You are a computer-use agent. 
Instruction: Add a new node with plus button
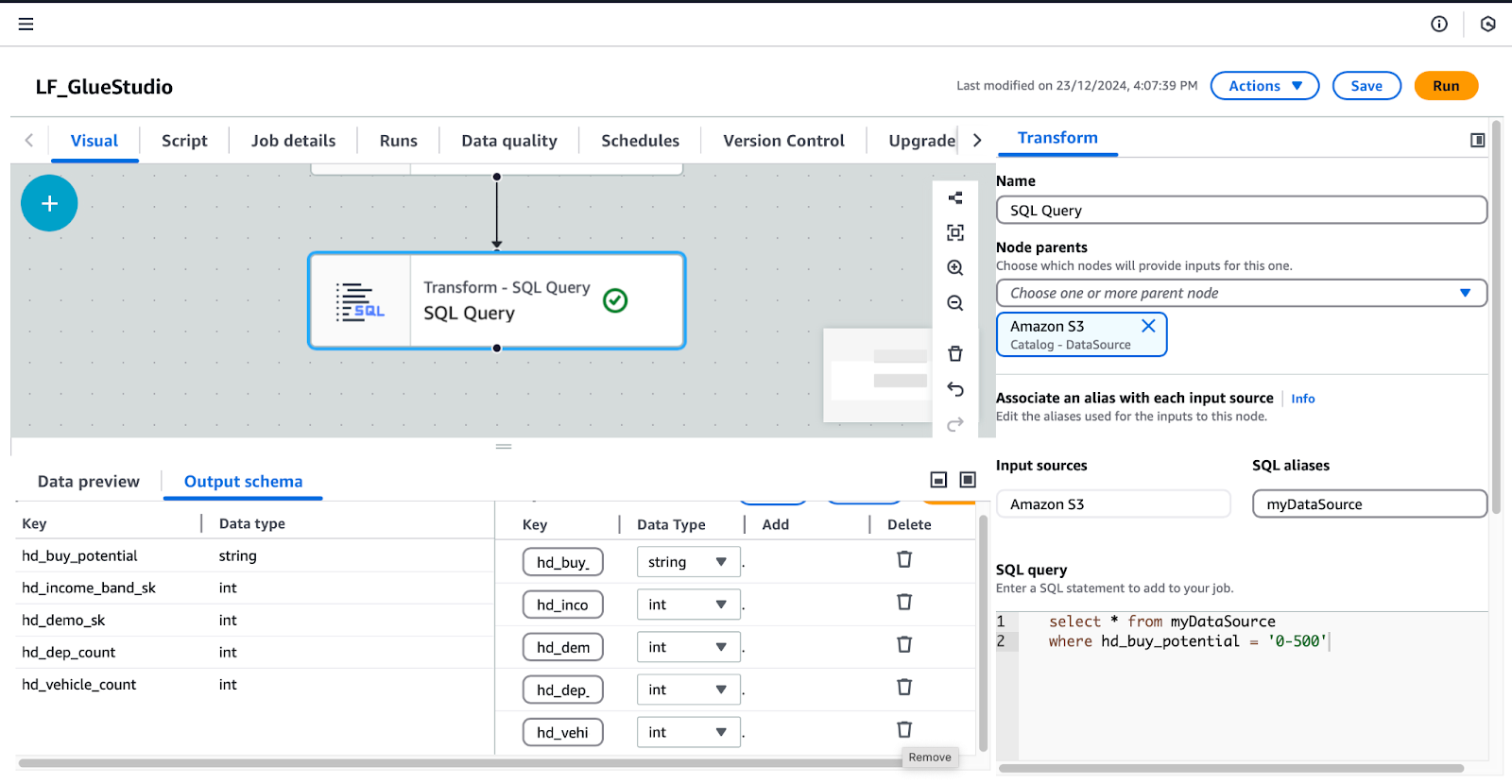[x=49, y=203]
